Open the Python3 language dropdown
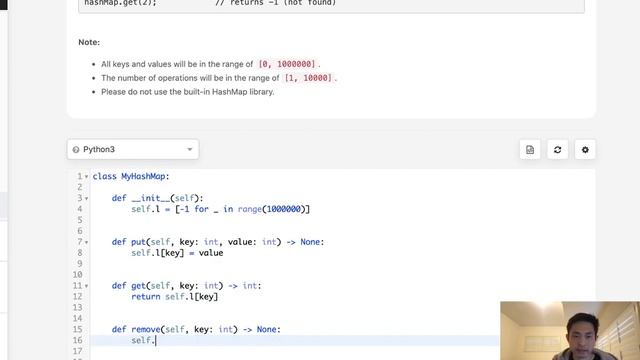This screenshot has height=360, width=640. click(133, 149)
